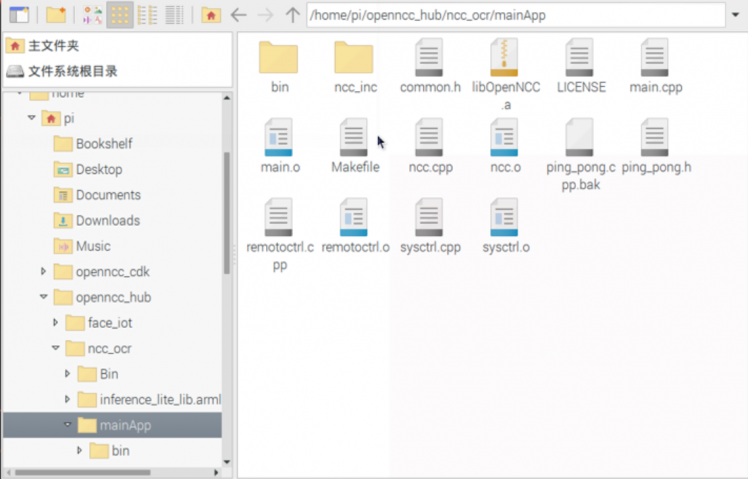Select the ncc.o object file
Screen dimensions: 748x479
point(505,146)
